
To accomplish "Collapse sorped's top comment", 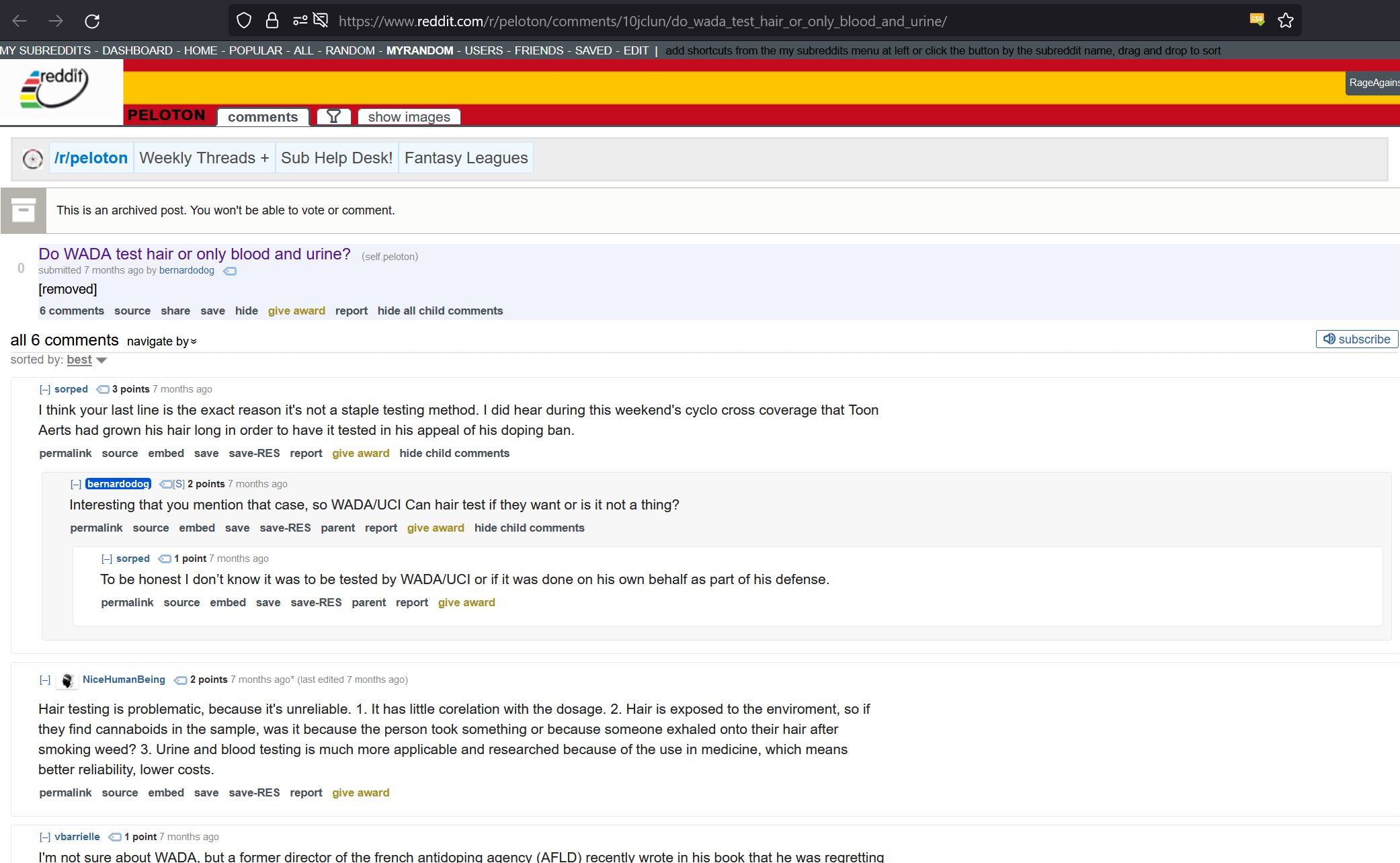I will point(45,389).
